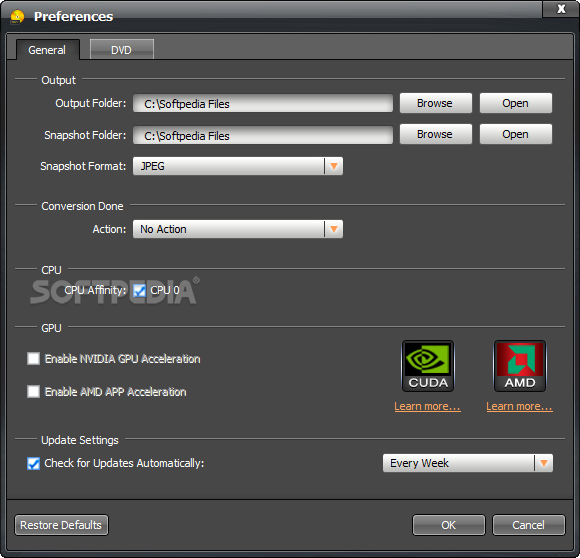Click the Snapshot Folder path field
Viewport: 580px width, 558px height.
point(263,135)
